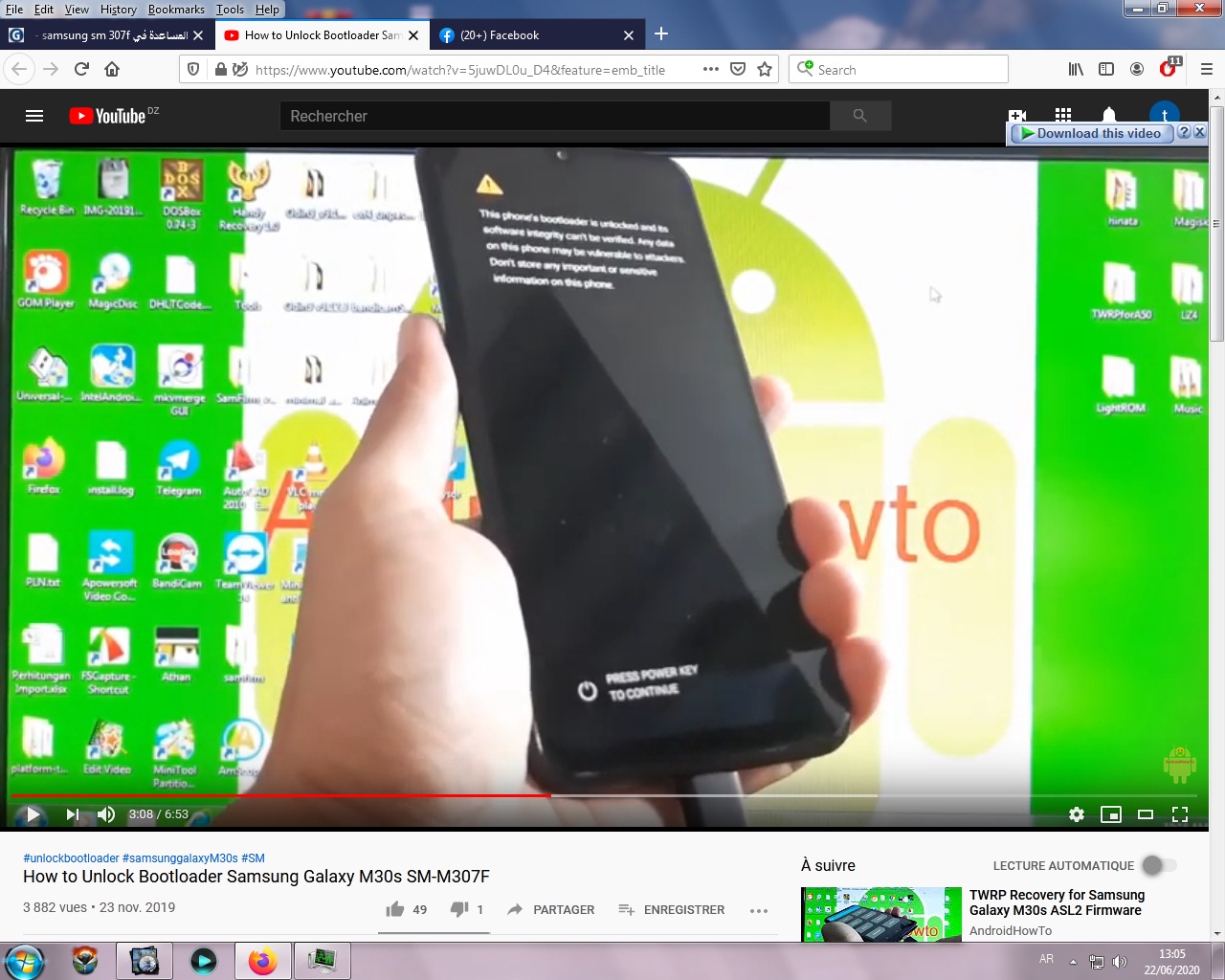Open the YouTube guide menu
The image size is (1225, 980).
pos(34,116)
